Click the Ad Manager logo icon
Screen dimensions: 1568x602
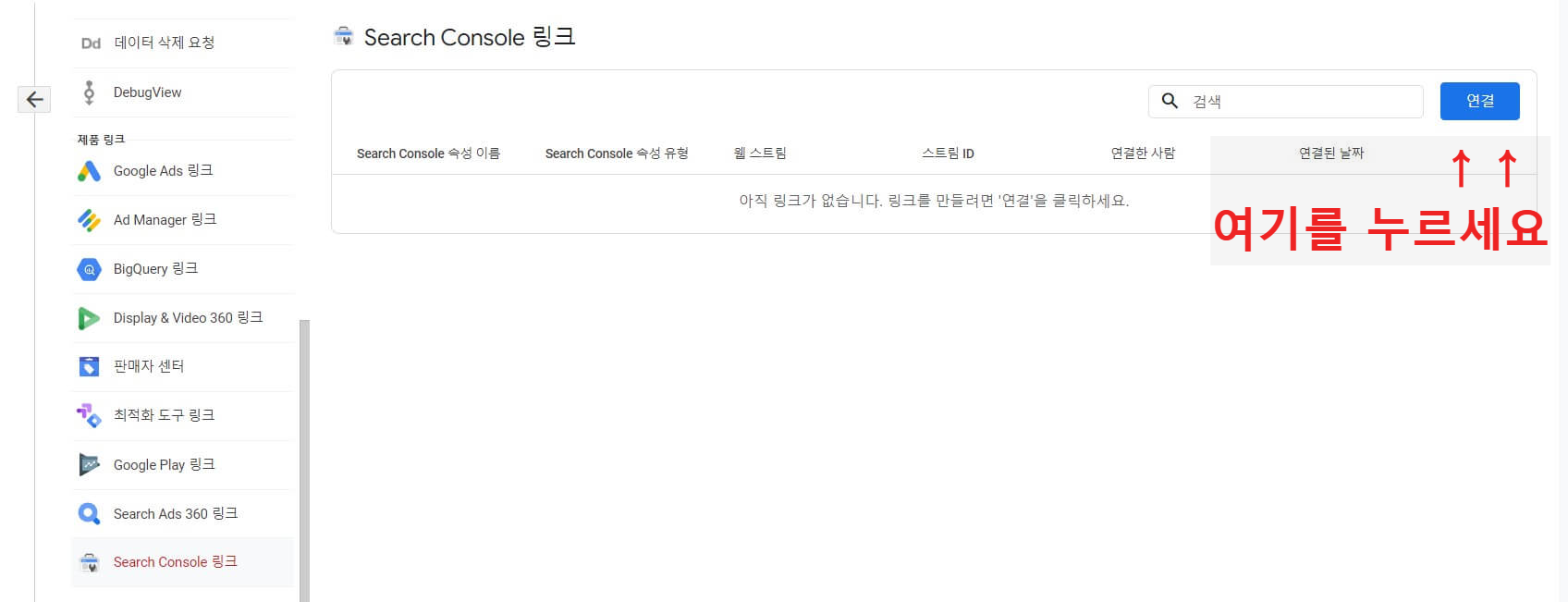click(90, 220)
